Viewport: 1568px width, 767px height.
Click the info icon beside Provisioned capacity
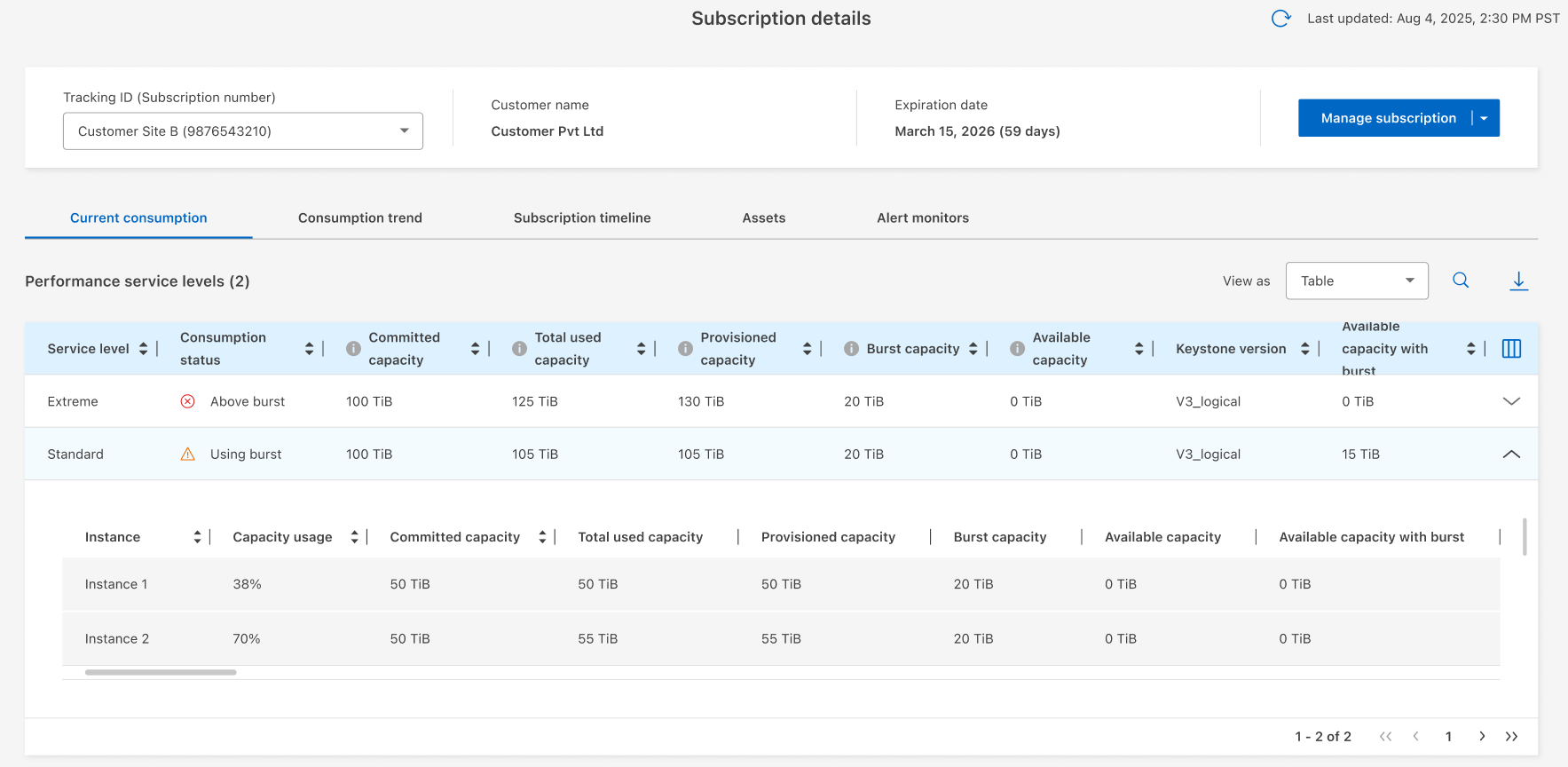(x=685, y=349)
